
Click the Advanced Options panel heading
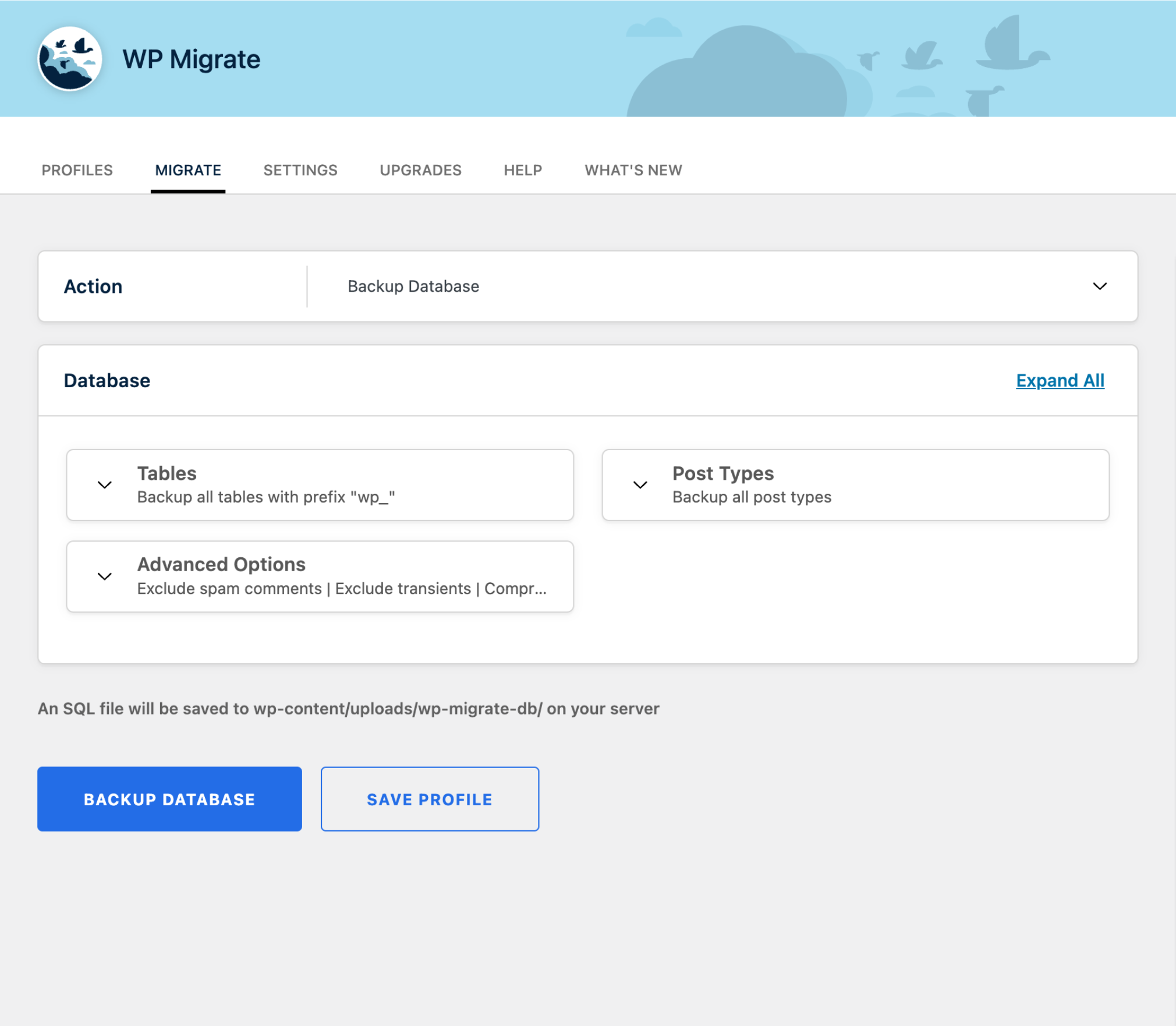point(221,564)
